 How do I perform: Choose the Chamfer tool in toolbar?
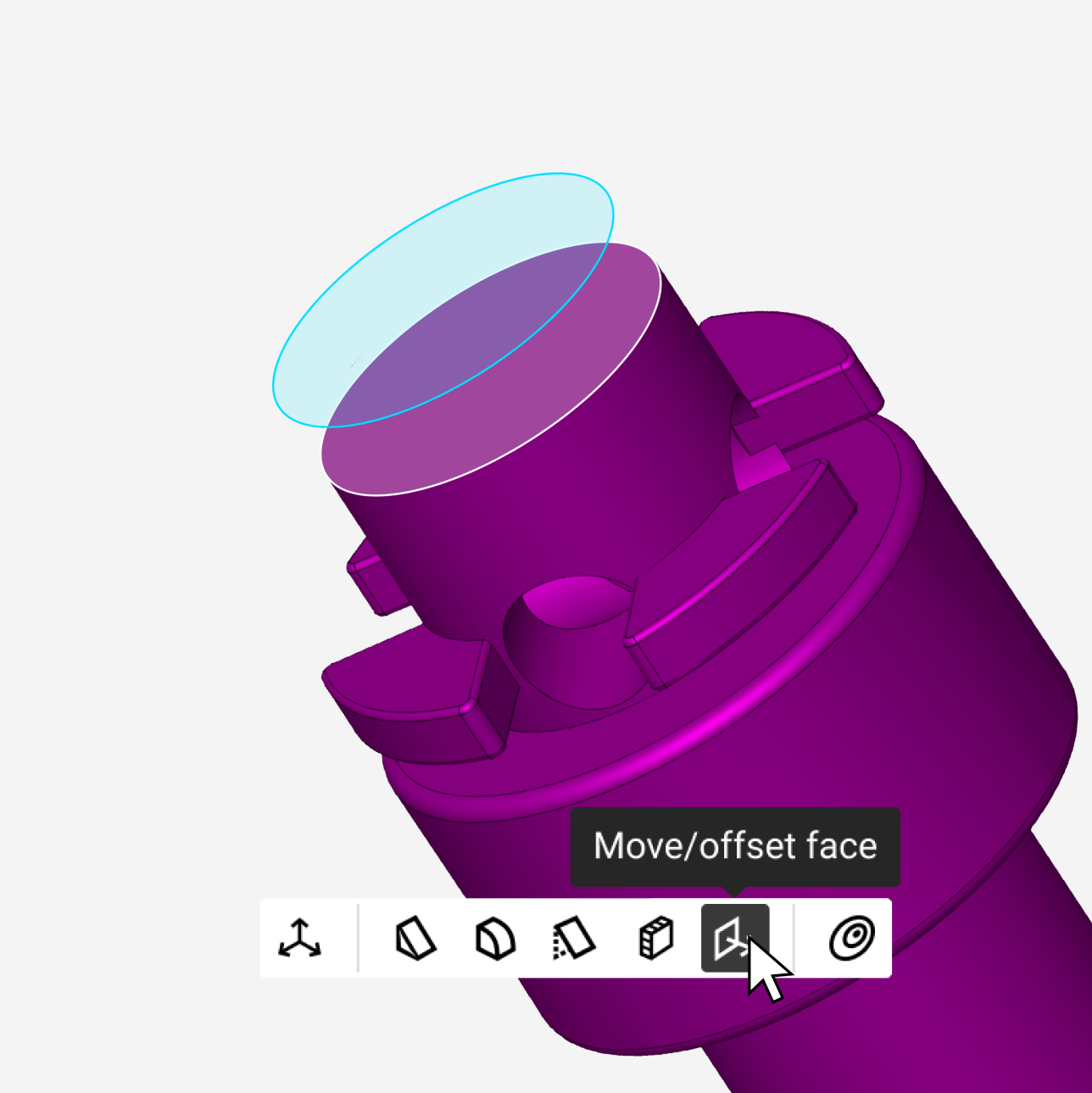tap(415, 938)
